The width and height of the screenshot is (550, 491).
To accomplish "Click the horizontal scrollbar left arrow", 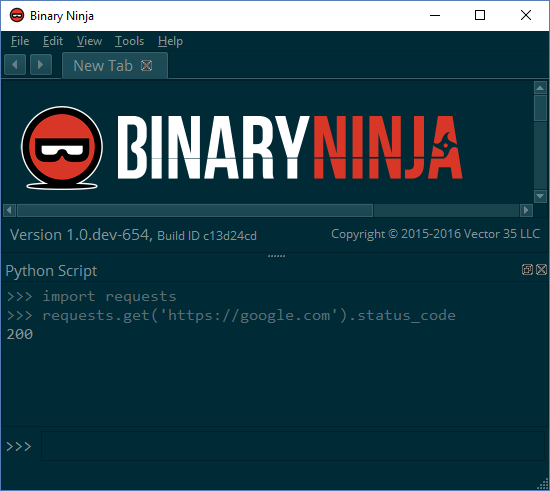I will 9,210.
